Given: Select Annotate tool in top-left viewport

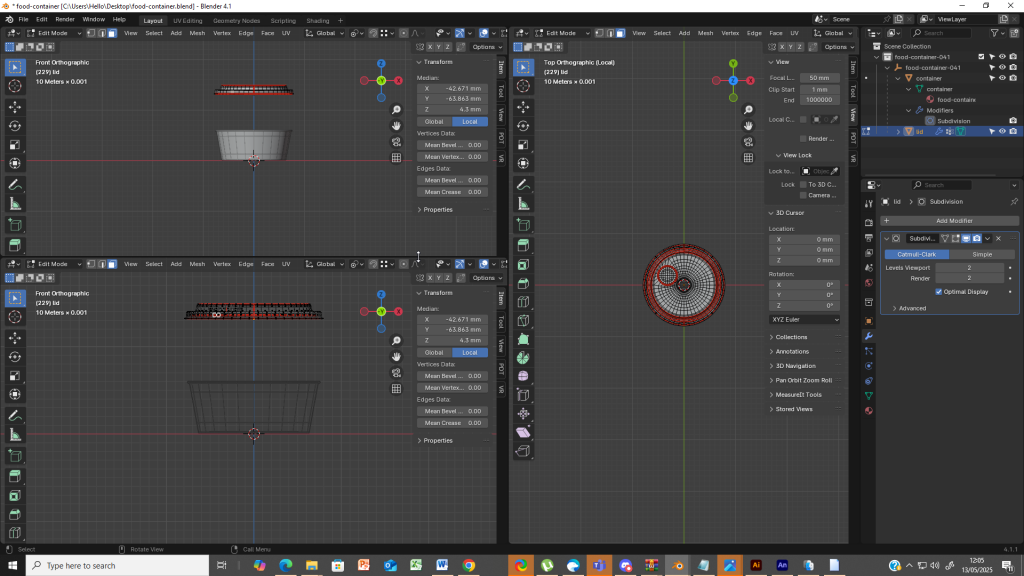Looking at the screenshot, I should coord(15,185).
